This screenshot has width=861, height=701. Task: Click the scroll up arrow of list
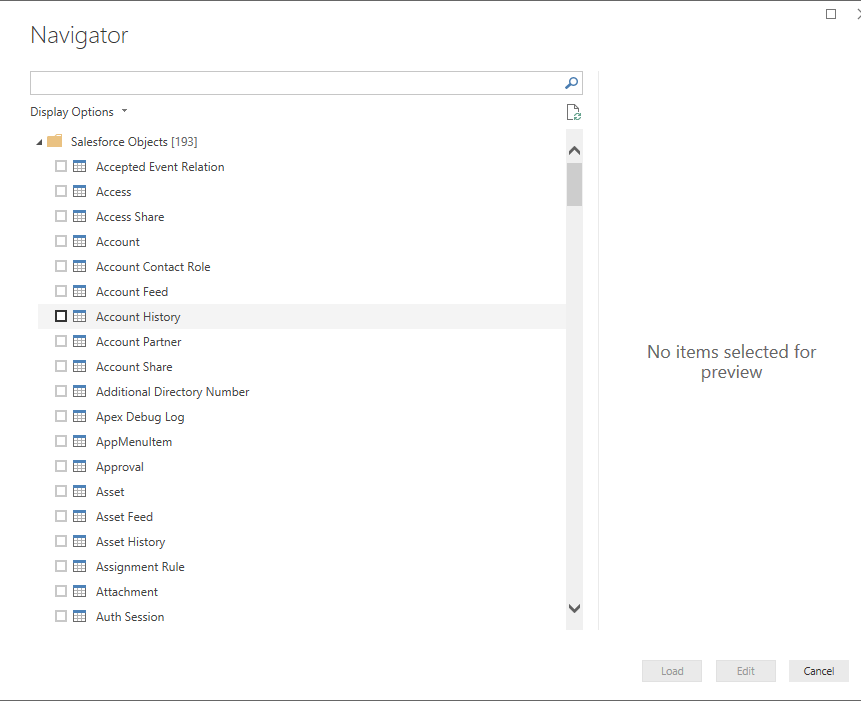(574, 151)
